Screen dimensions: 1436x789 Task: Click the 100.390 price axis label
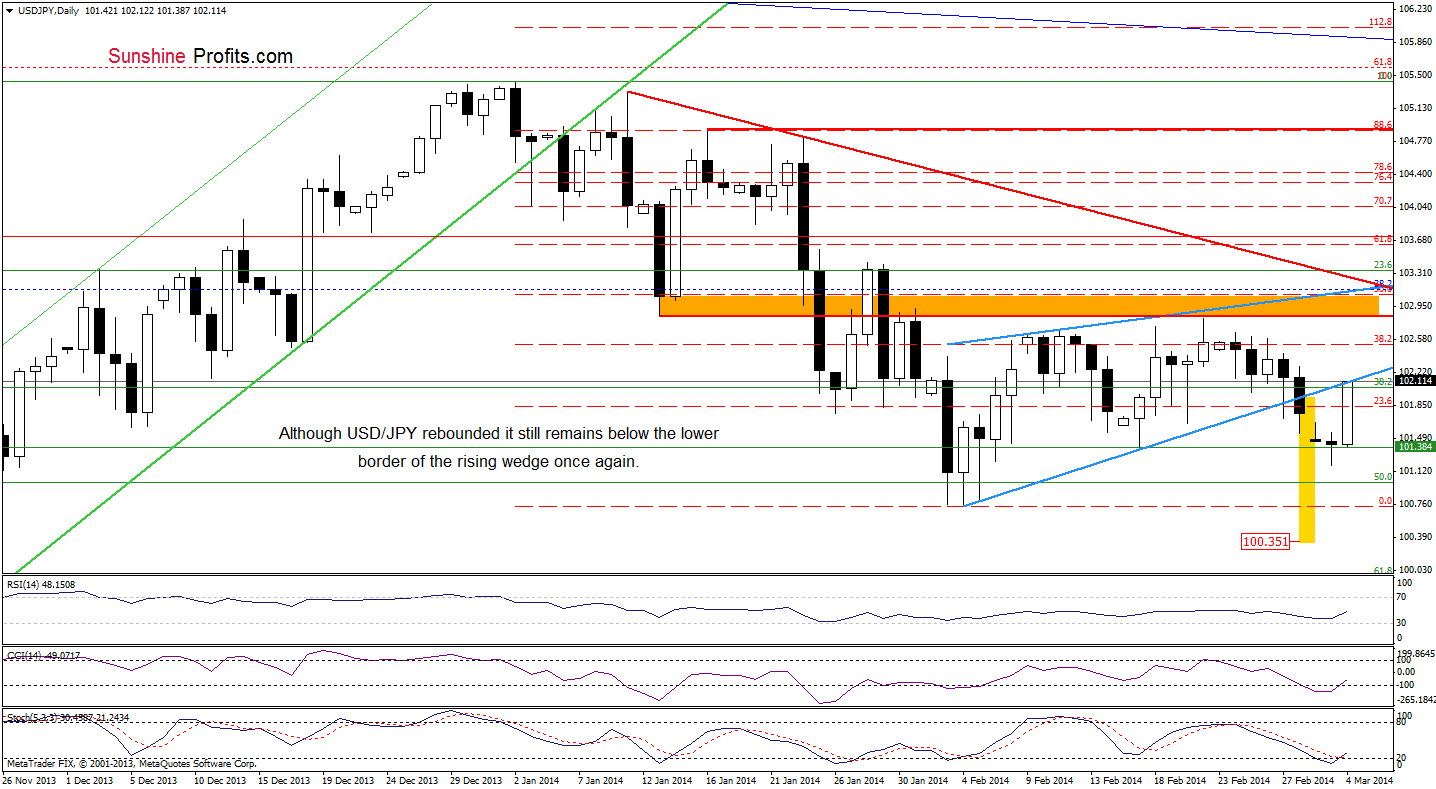click(1415, 536)
